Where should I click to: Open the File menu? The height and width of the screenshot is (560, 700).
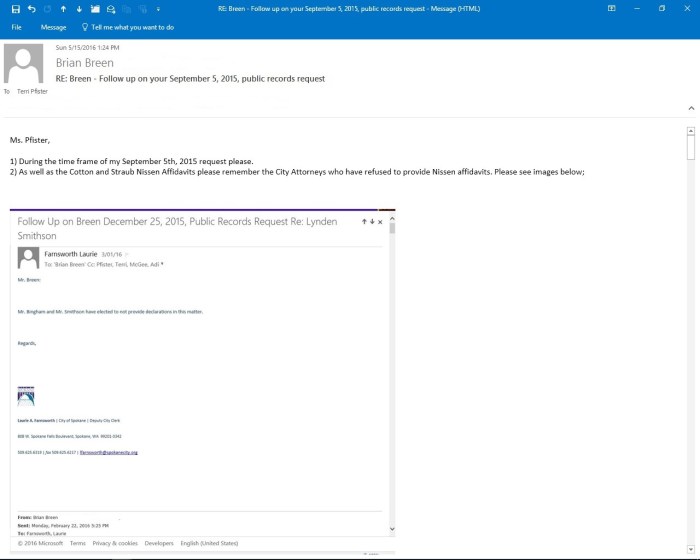point(16,28)
